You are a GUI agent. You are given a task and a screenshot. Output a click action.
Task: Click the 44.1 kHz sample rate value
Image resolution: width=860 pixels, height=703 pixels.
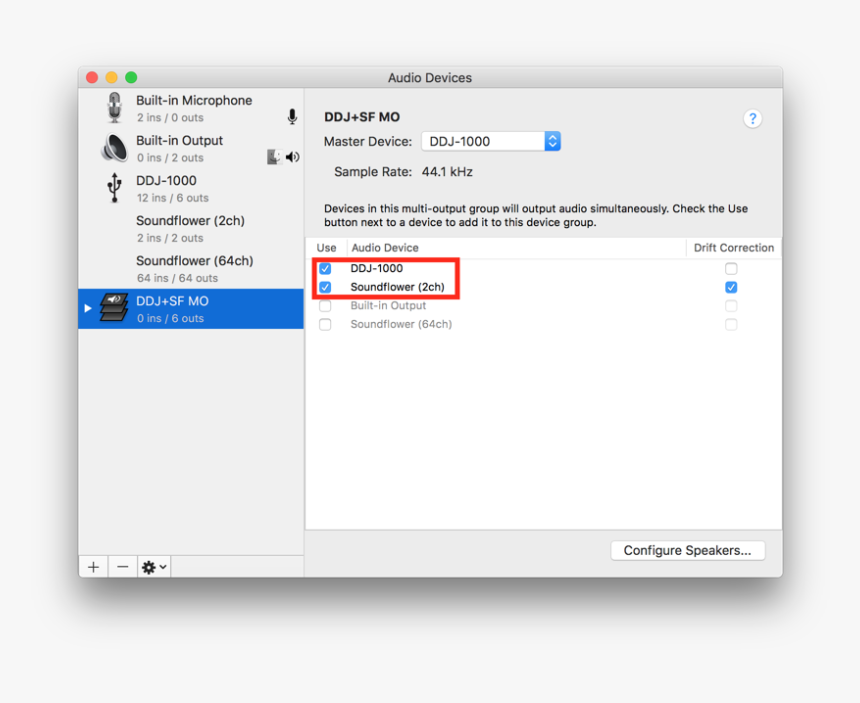(447, 172)
